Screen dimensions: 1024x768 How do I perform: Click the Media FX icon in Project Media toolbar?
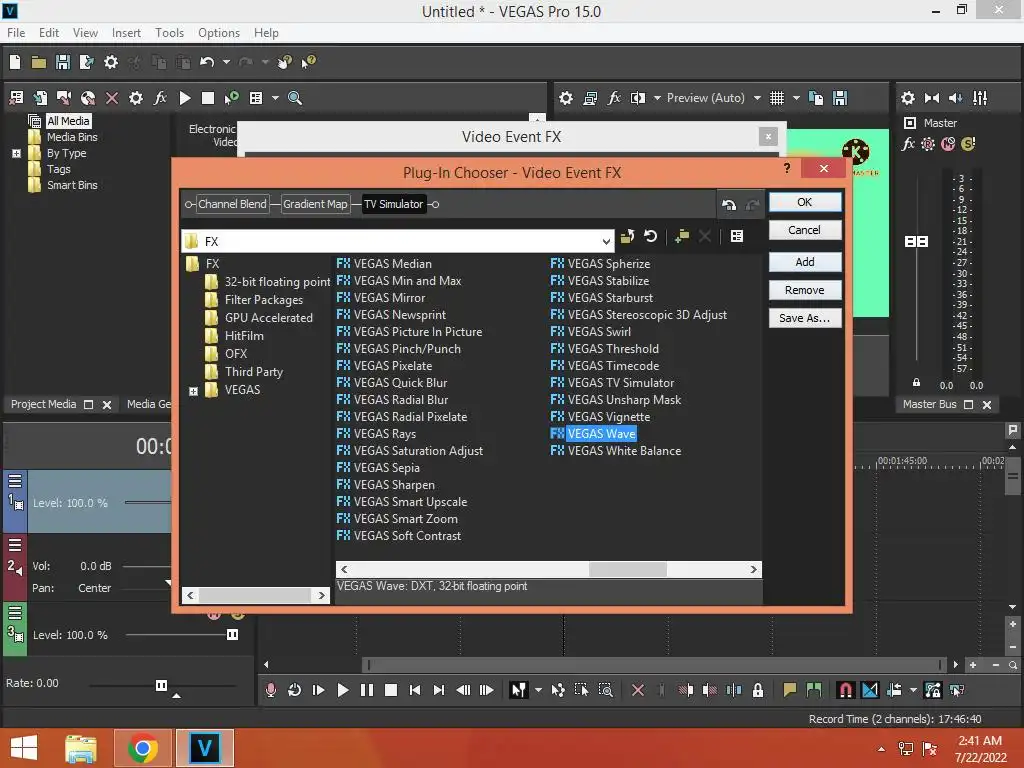click(x=160, y=98)
